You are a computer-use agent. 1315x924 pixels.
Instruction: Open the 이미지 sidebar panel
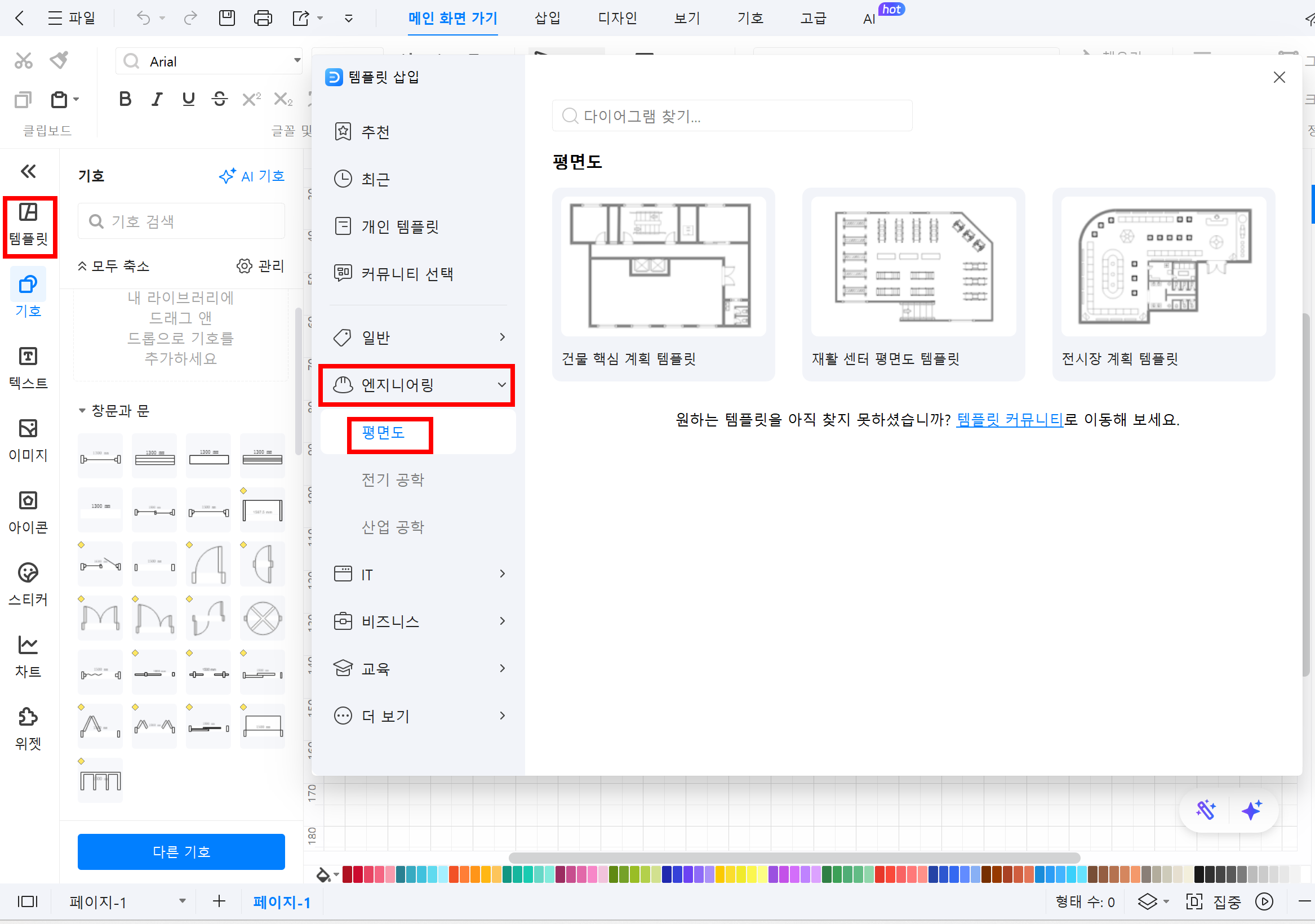pos(28,441)
